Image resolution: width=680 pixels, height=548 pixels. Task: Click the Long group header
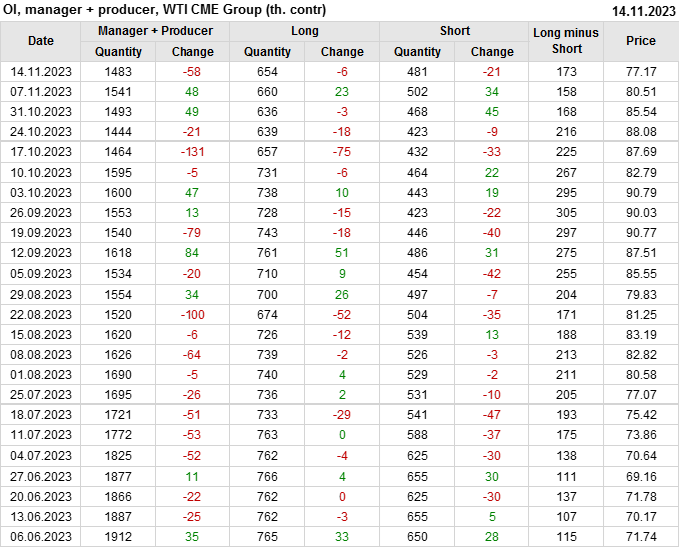(305, 31)
